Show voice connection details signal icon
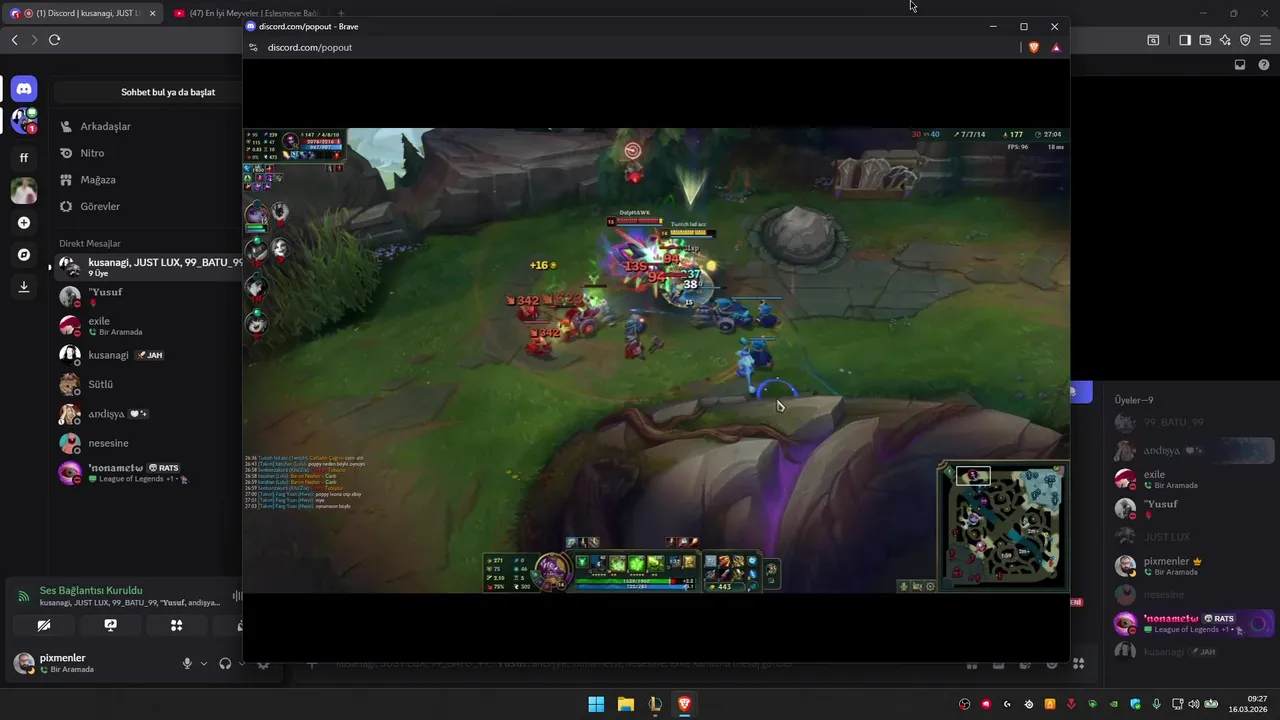The image size is (1280, 720). tap(23, 596)
